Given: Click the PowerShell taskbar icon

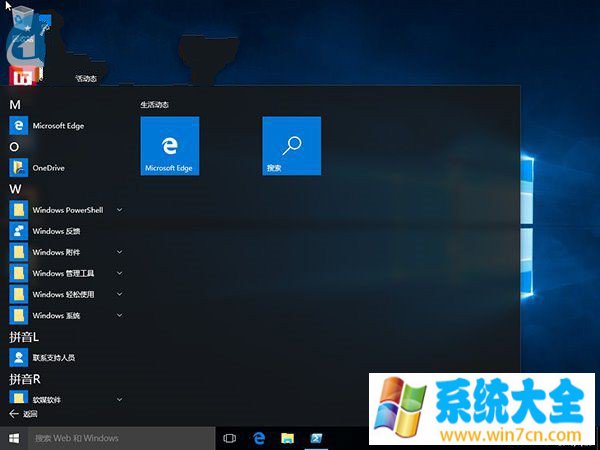Looking at the screenshot, I should (x=316, y=438).
